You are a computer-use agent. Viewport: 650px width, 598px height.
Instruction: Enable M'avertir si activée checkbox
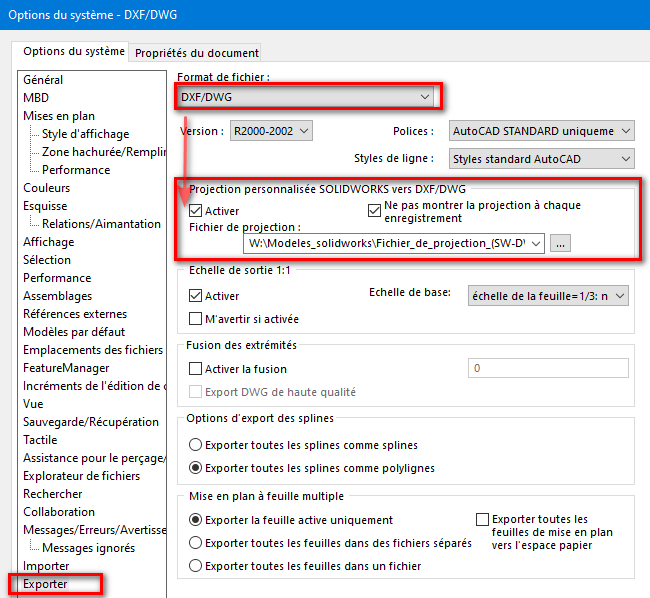click(x=196, y=319)
